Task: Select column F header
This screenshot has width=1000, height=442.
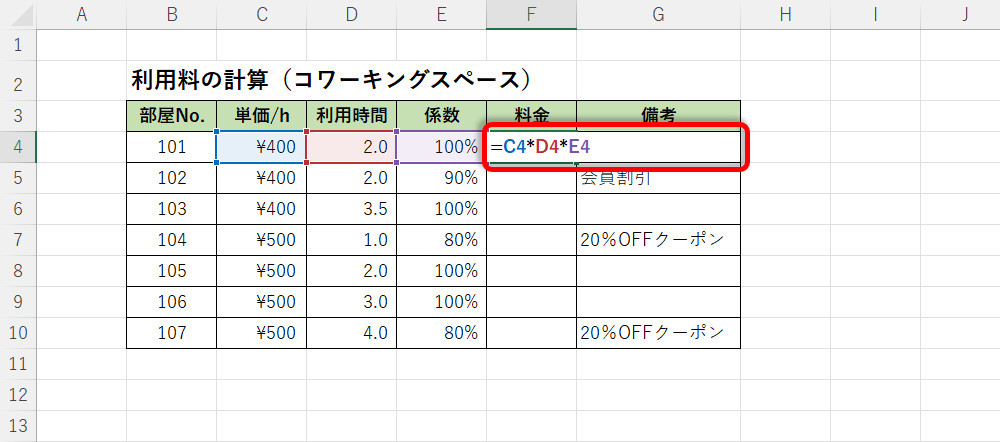Action: click(531, 15)
